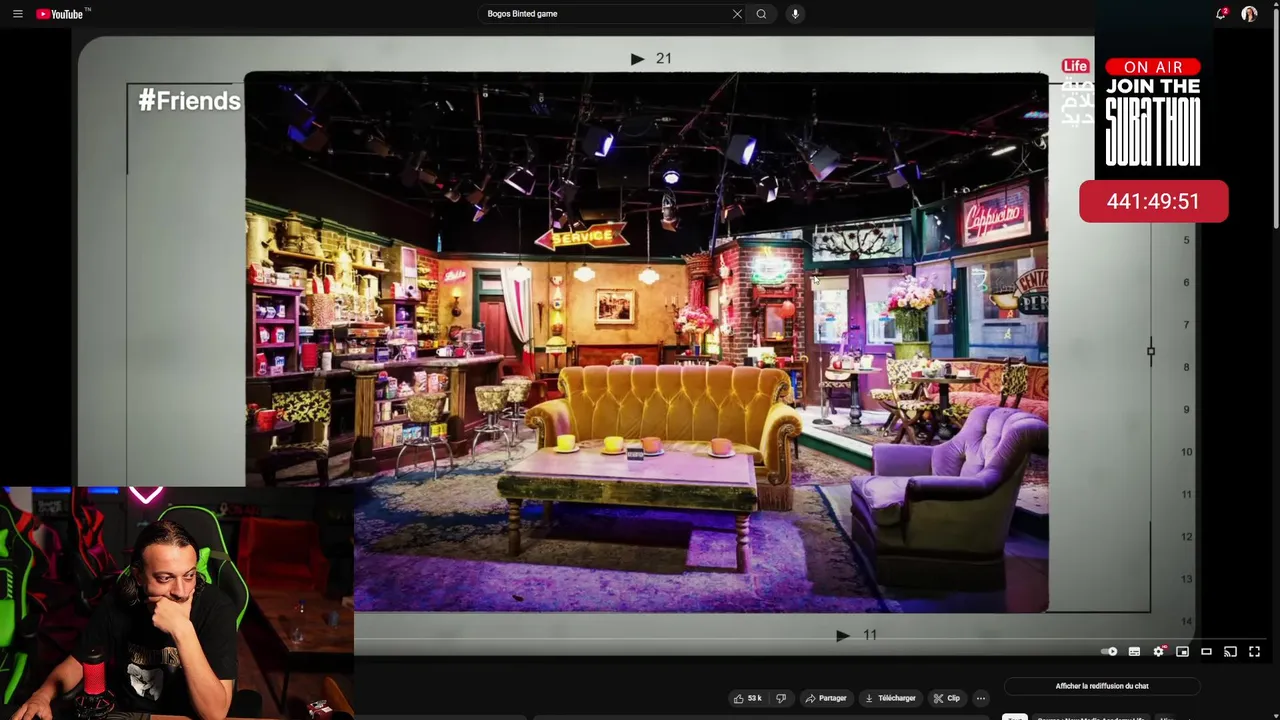Toggle the autoplay switch
The image size is (1280, 720).
pyautogui.click(x=1109, y=651)
